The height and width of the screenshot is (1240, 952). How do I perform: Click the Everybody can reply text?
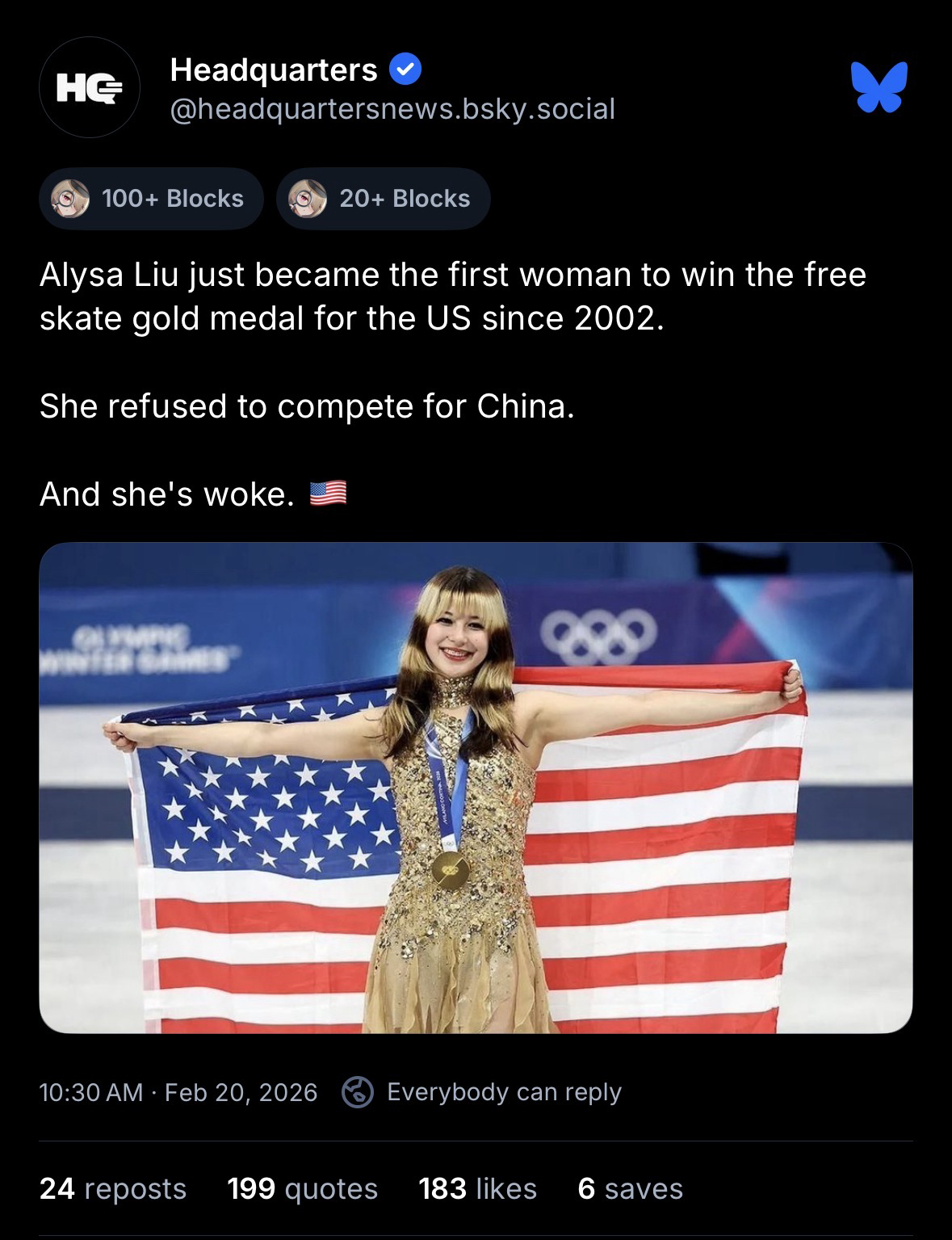pos(504,1092)
